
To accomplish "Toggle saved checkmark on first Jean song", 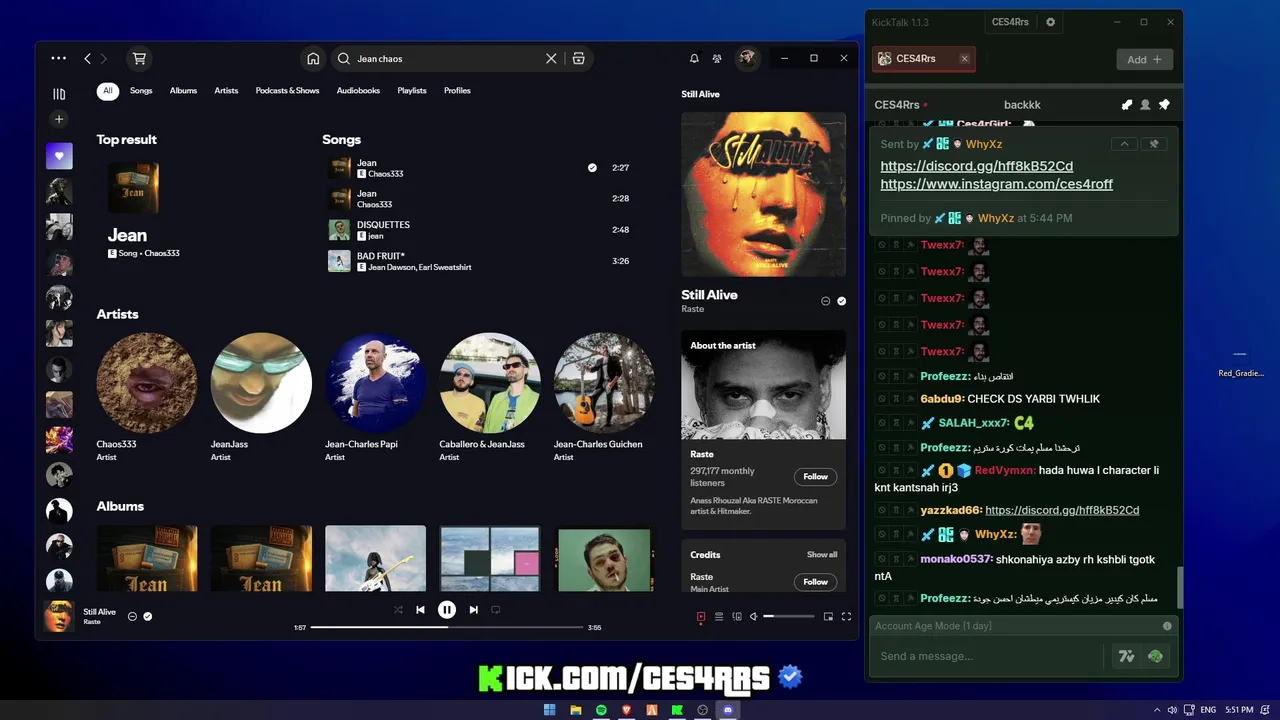I will tap(592, 168).
